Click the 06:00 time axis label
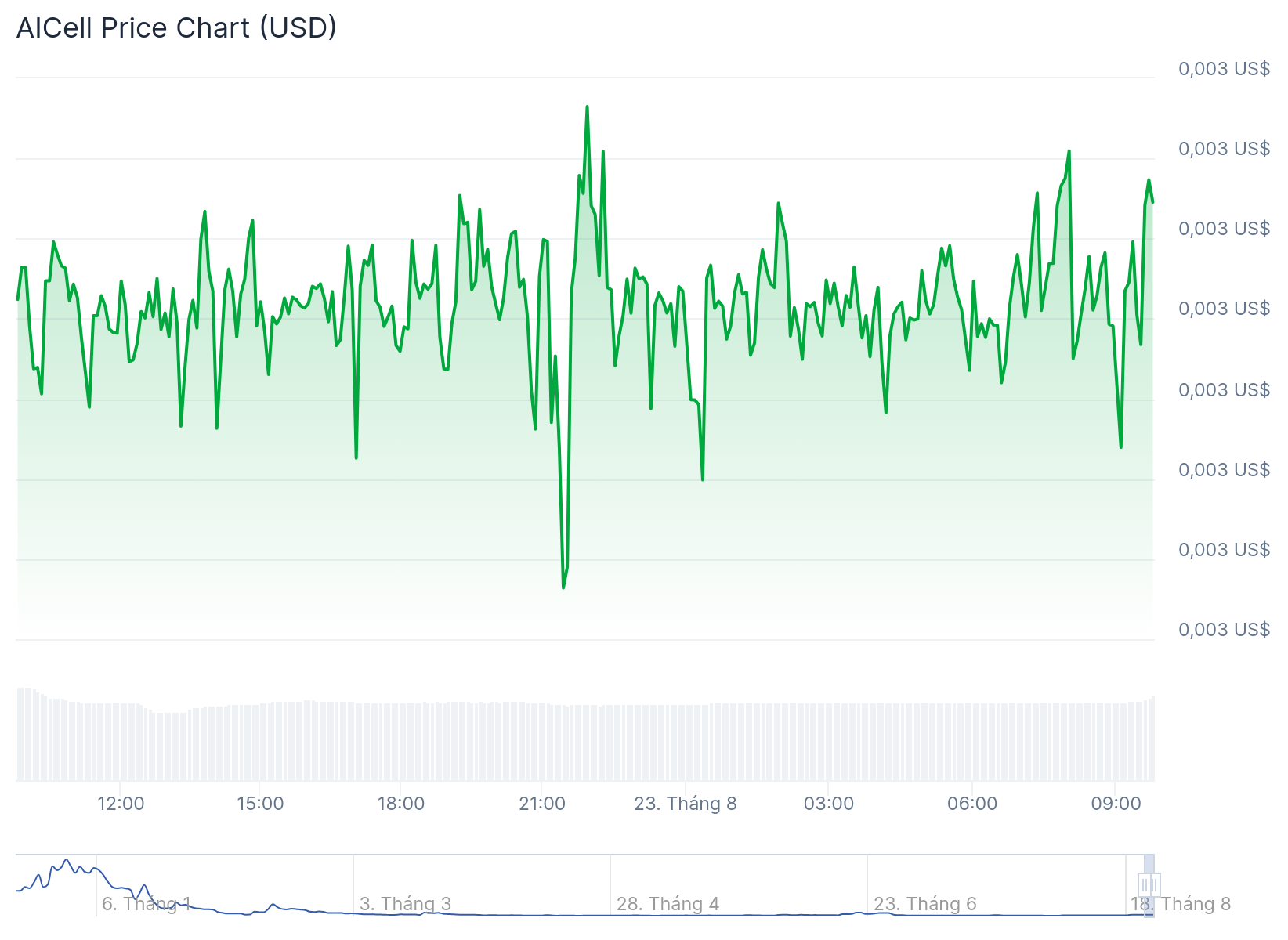1288x940 pixels. click(x=972, y=804)
